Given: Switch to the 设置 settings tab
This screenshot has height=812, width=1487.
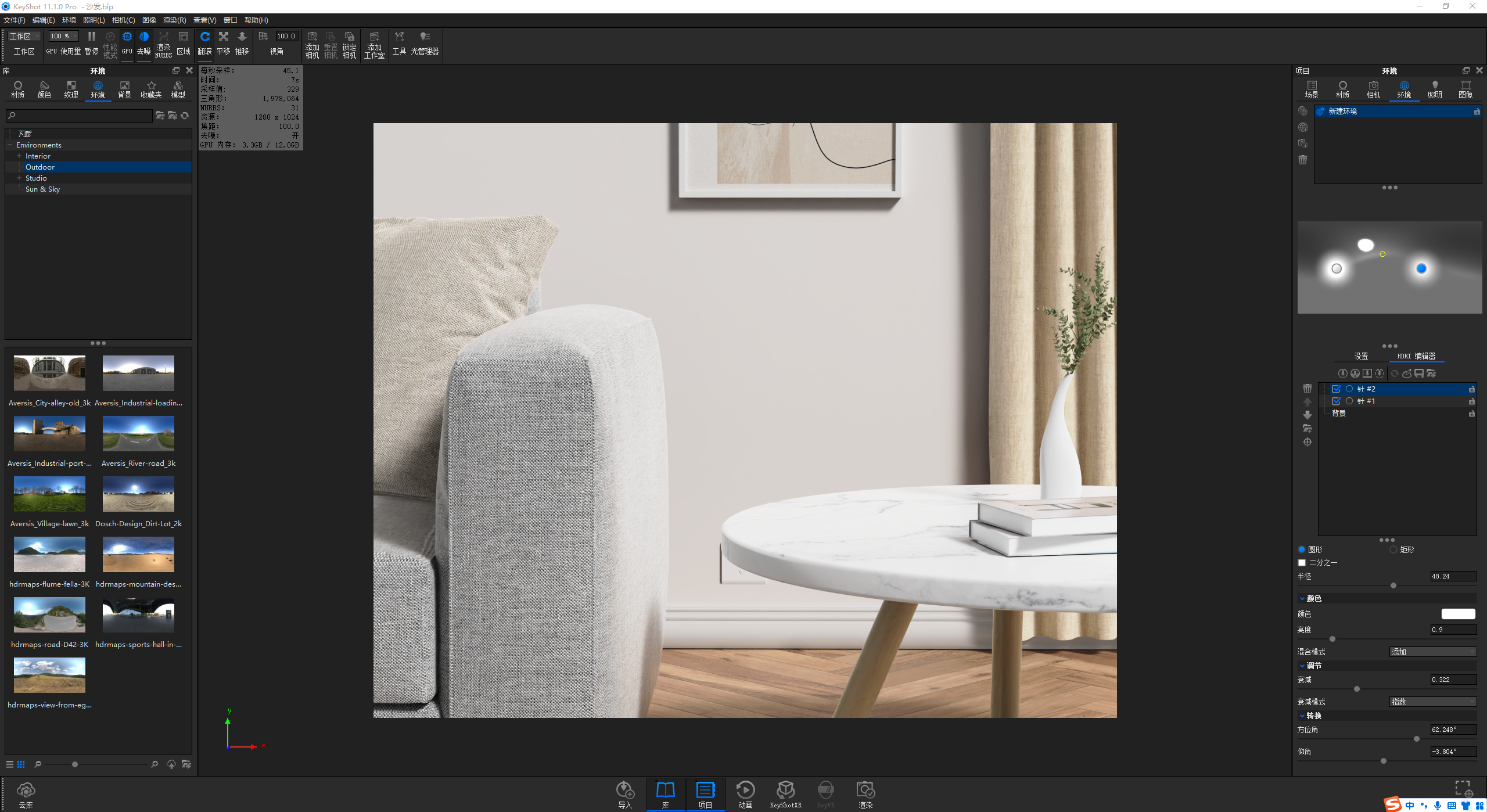Looking at the screenshot, I should point(1361,356).
